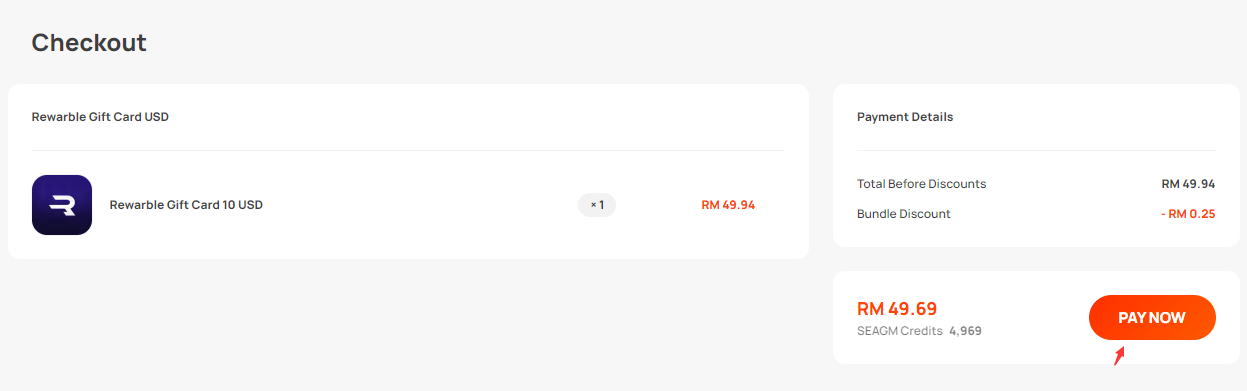Click the 4,969 credits value
This screenshot has width=1247, height=391.
(x=965, y=331)
